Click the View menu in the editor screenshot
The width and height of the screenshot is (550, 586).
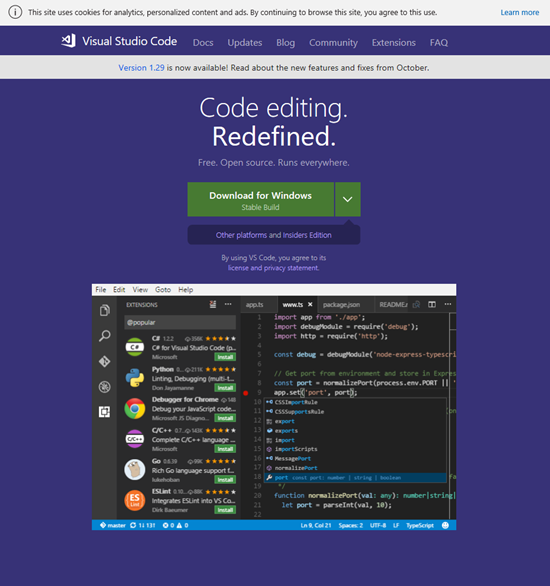point(140,290)
